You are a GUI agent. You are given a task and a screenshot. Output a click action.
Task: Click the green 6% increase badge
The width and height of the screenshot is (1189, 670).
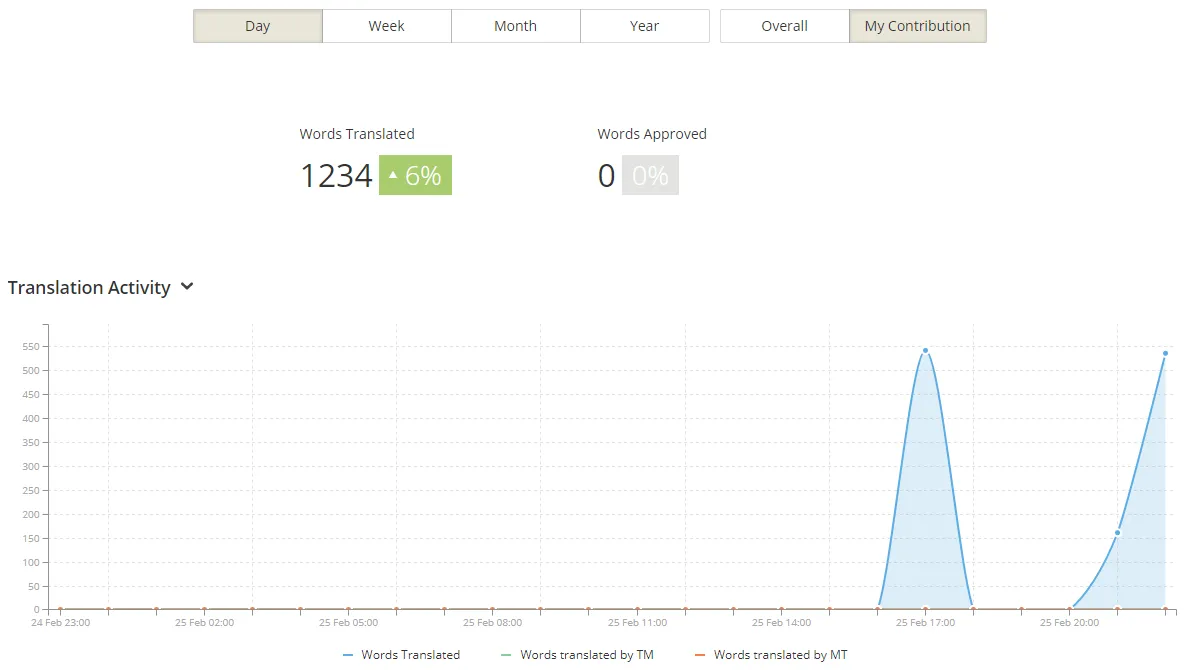(x=416, y=175)
